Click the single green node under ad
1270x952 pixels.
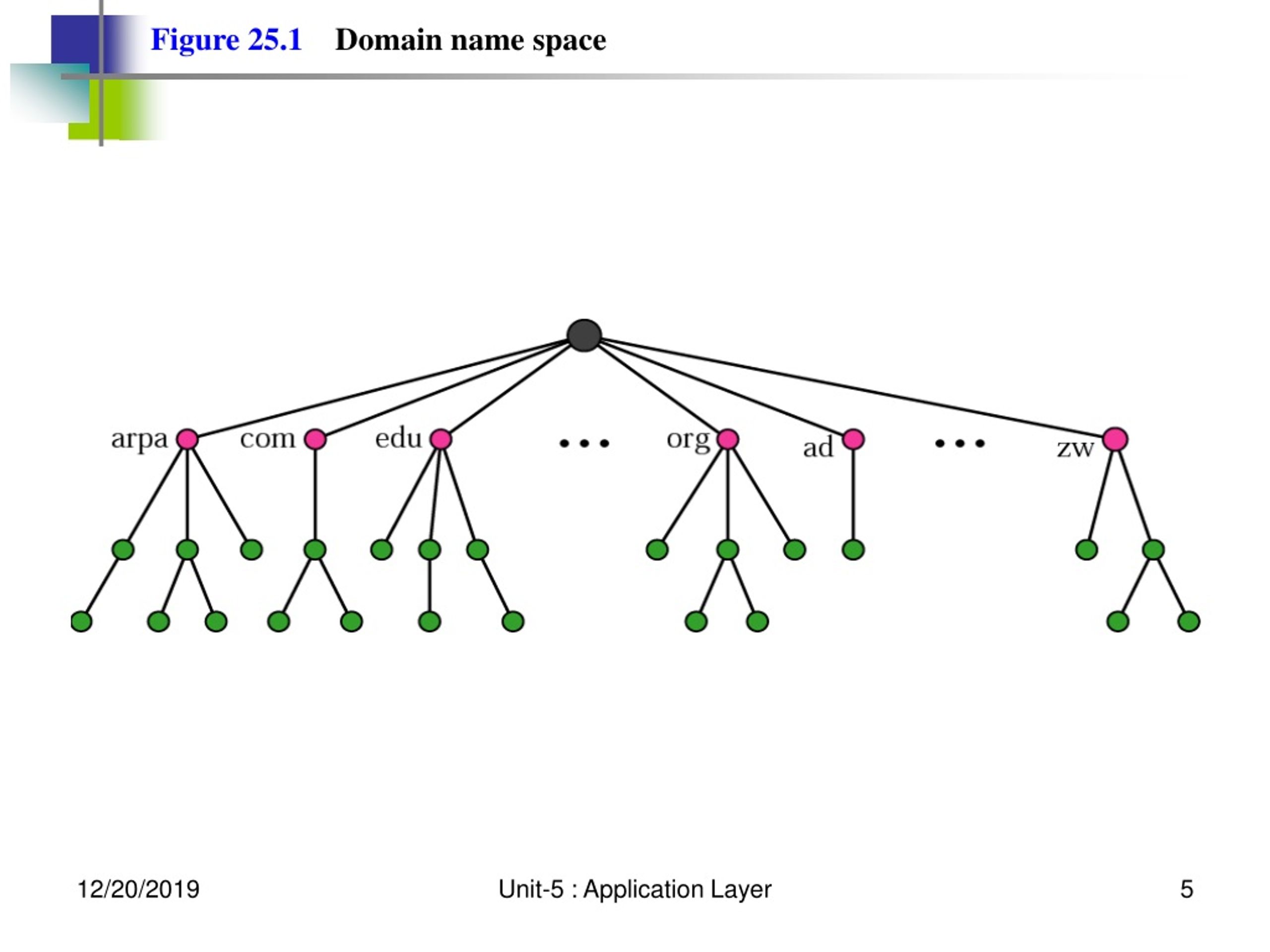click(853, 550)
